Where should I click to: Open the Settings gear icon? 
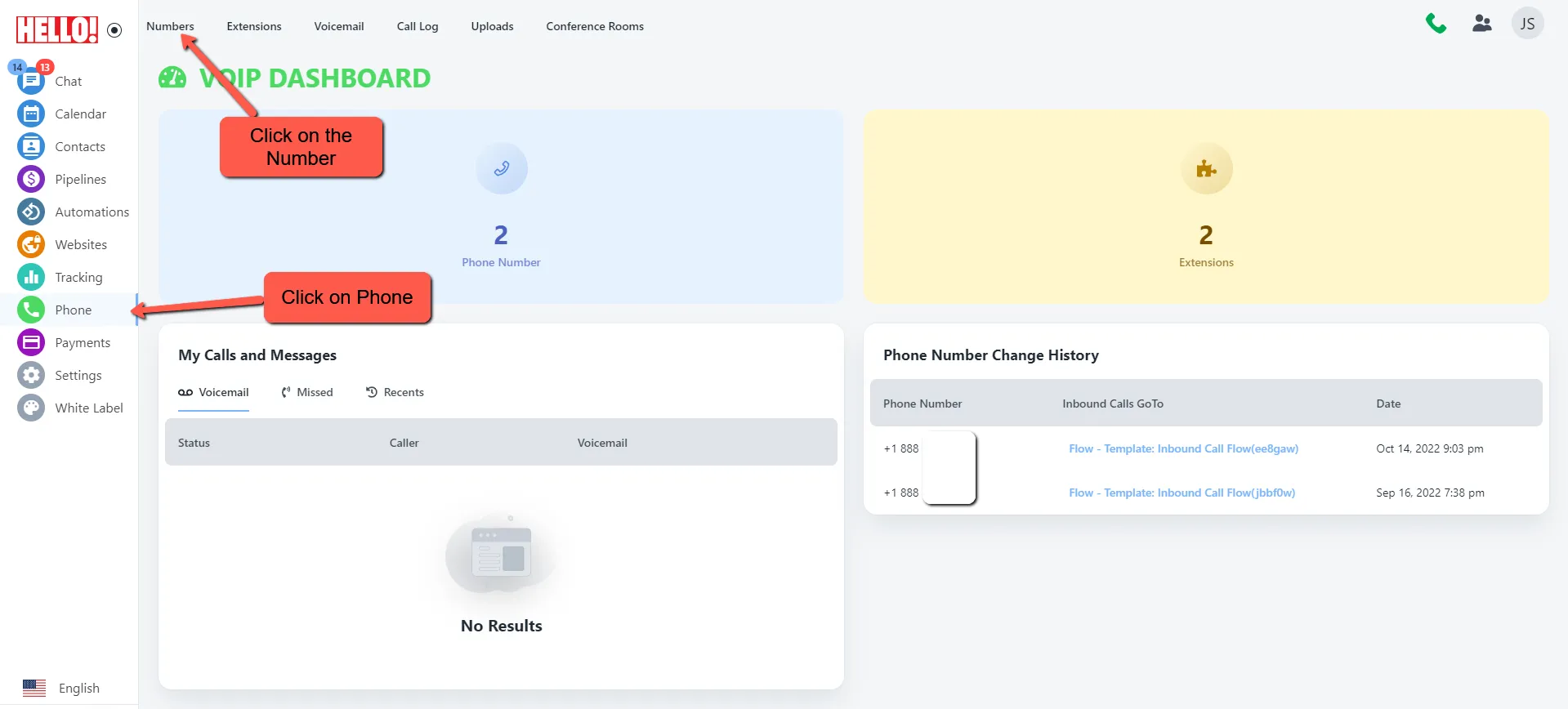click(x=31, y=375)
